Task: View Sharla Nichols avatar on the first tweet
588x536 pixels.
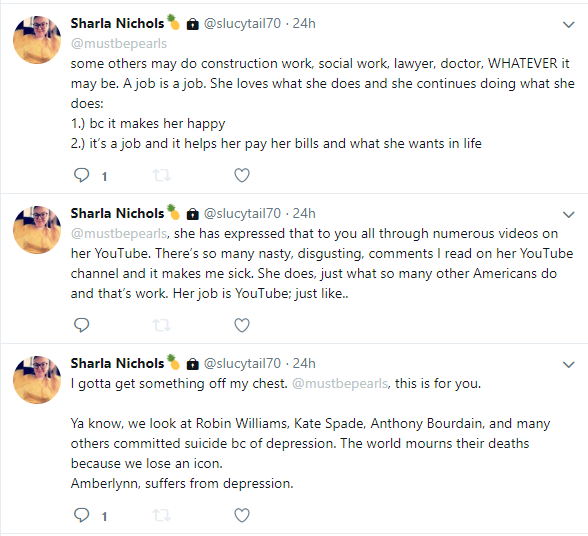Action: tap(37, 40)
